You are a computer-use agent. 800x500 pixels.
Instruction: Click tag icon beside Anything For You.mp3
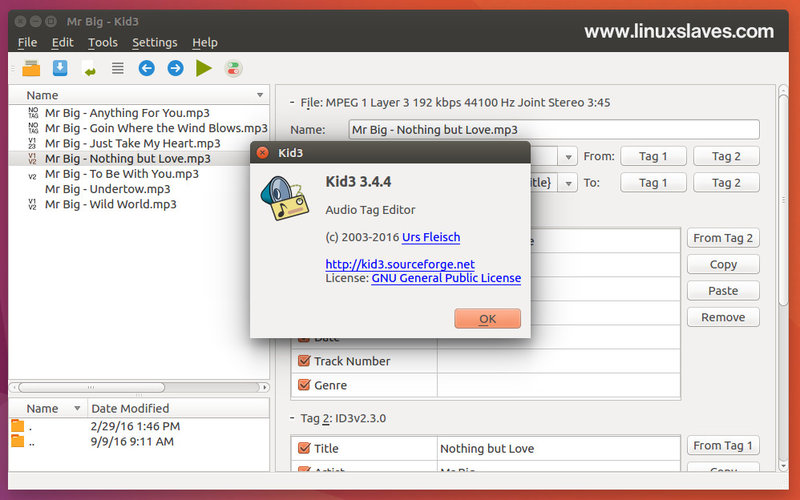click(x=33, y=113)
